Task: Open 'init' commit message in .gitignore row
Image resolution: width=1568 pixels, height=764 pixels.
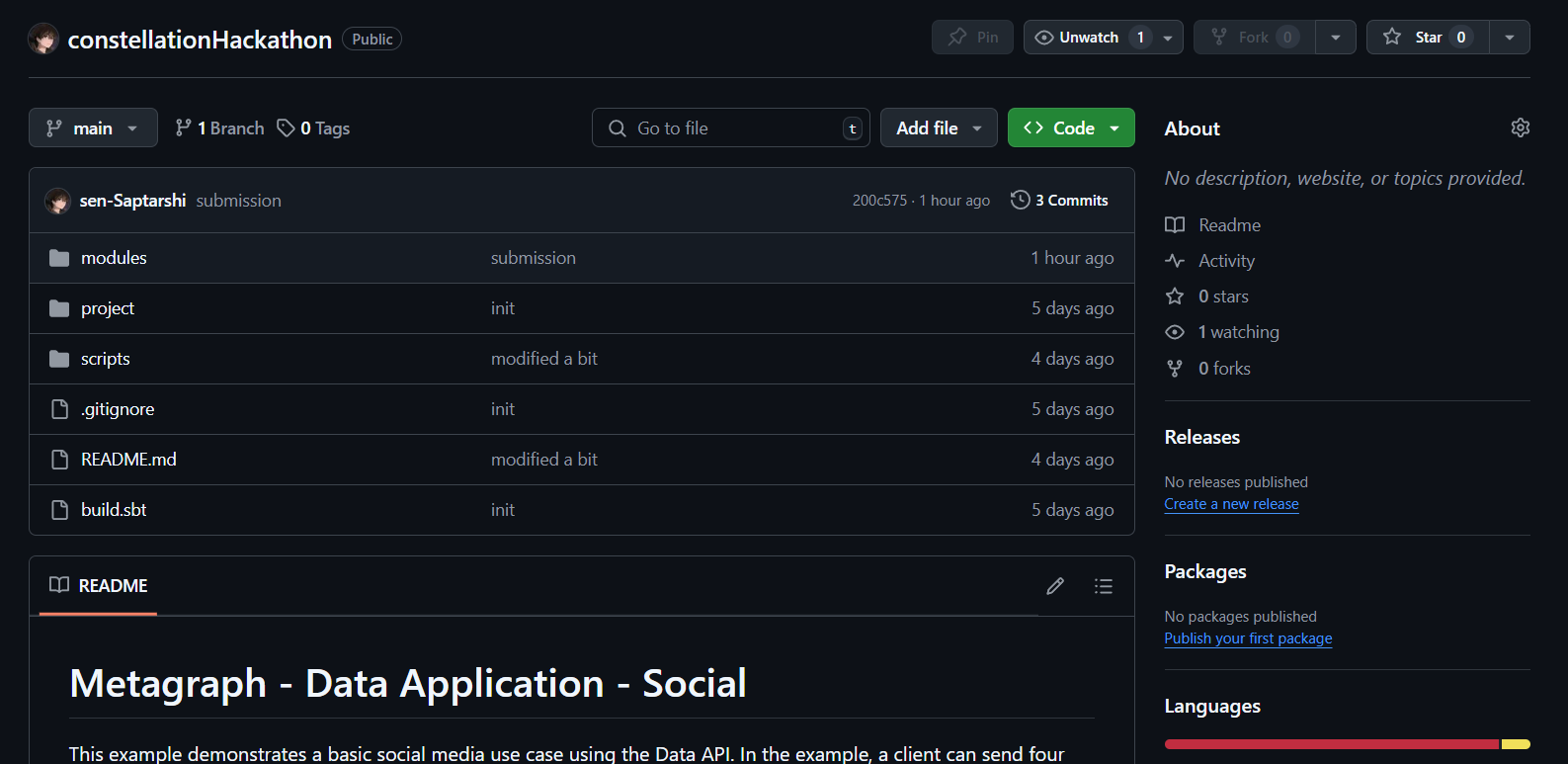Action: 503,409
